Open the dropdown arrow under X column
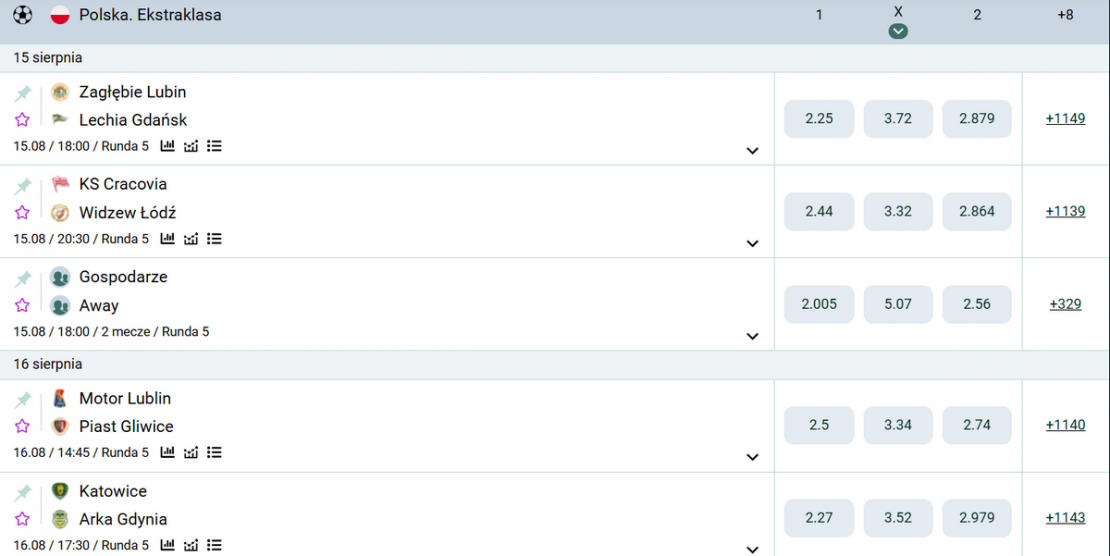Image resolution: width=1110 pixels, height=556 pixels. (x=898, y=31)
